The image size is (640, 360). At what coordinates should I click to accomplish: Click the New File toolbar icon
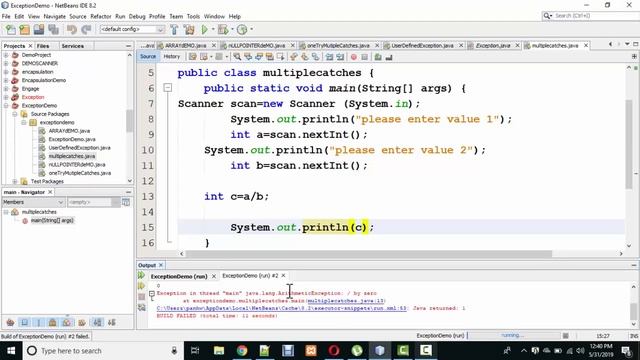[x=11, y=29]
